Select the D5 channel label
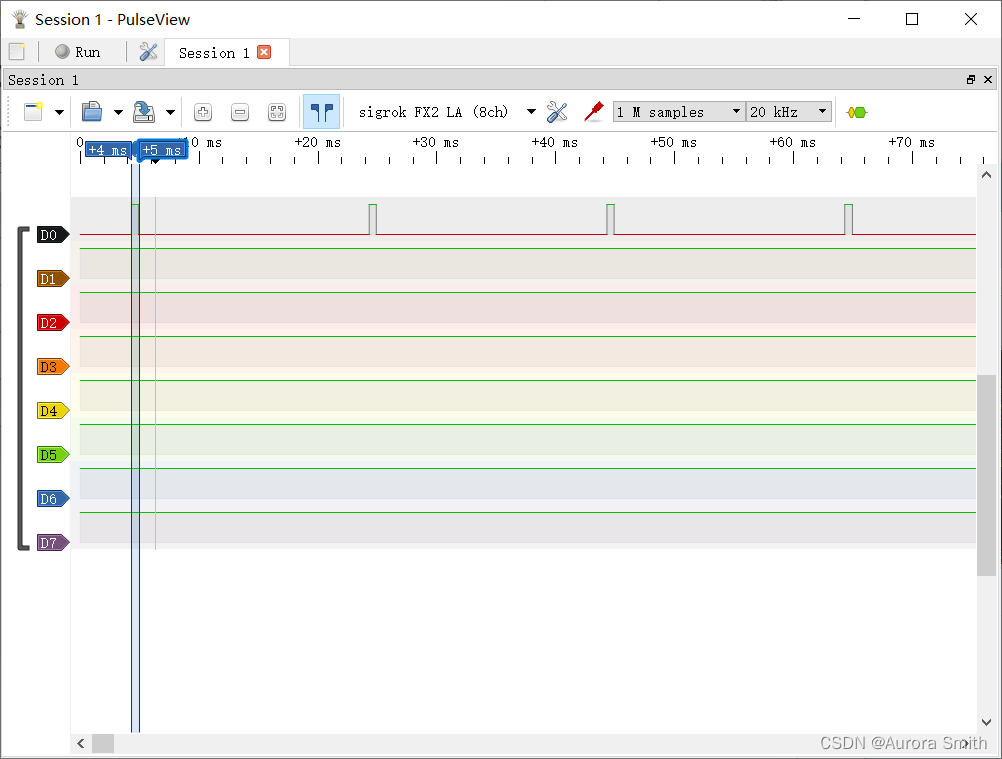The image size is (1002, 759). click(53, 455)
